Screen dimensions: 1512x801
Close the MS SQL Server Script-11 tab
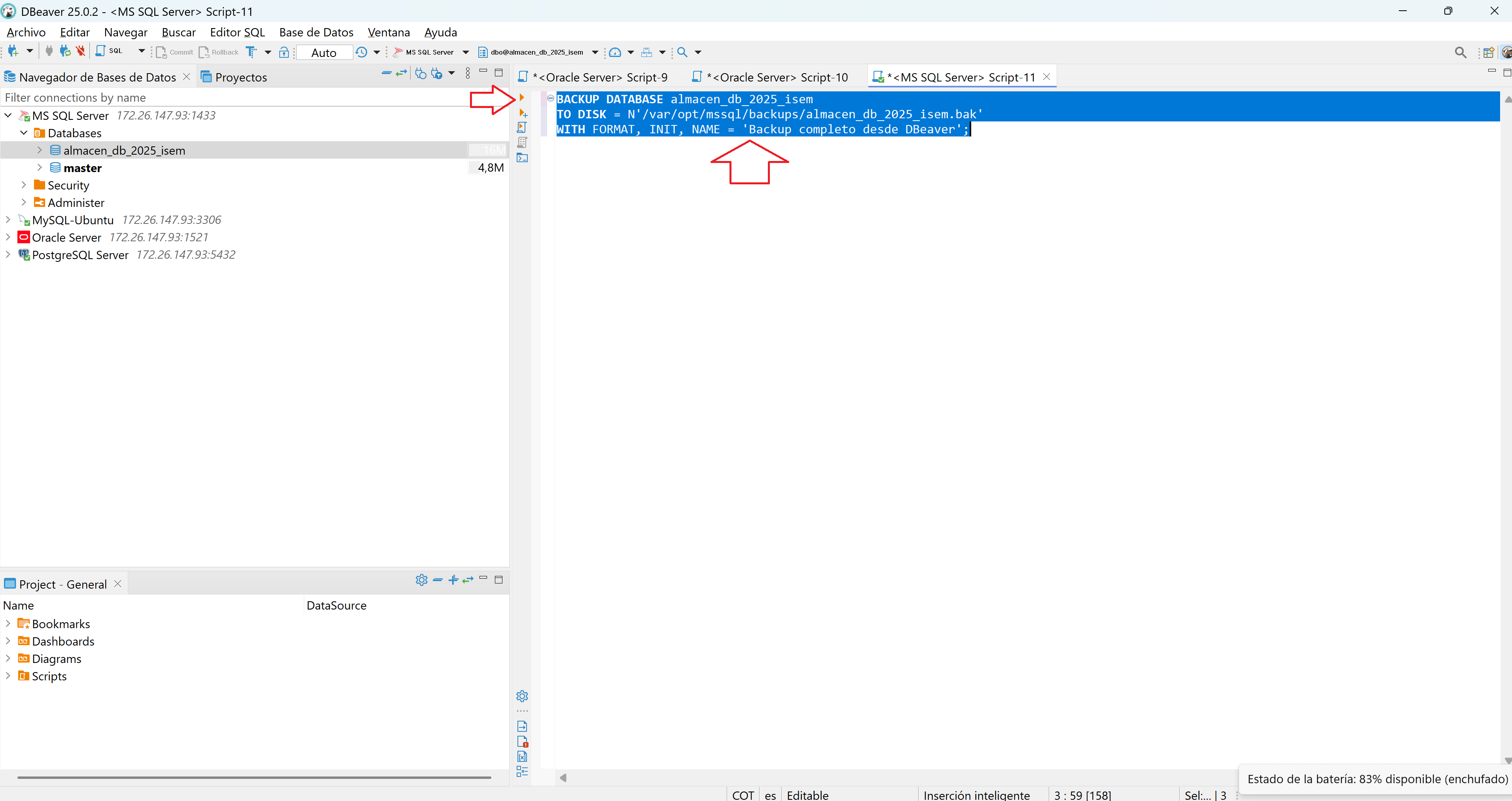pyautogui.click(x=1046, y=77)
